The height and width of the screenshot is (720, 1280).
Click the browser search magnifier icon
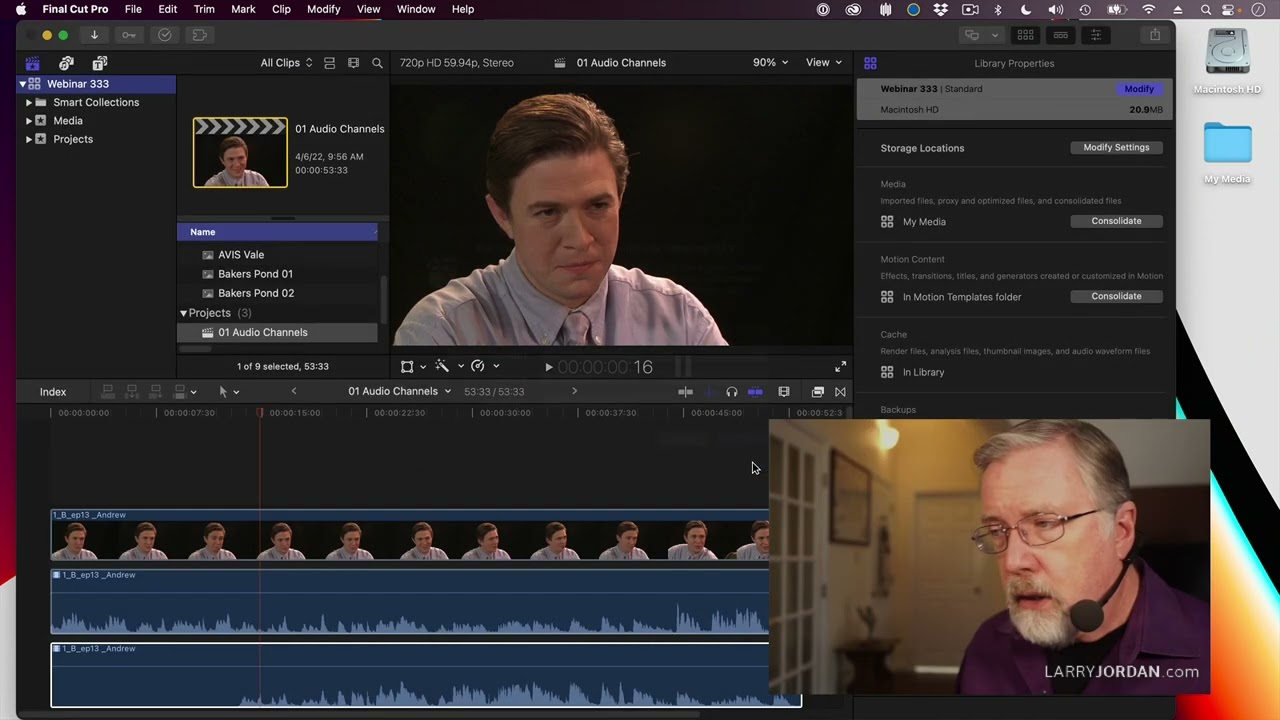(377, 63)
